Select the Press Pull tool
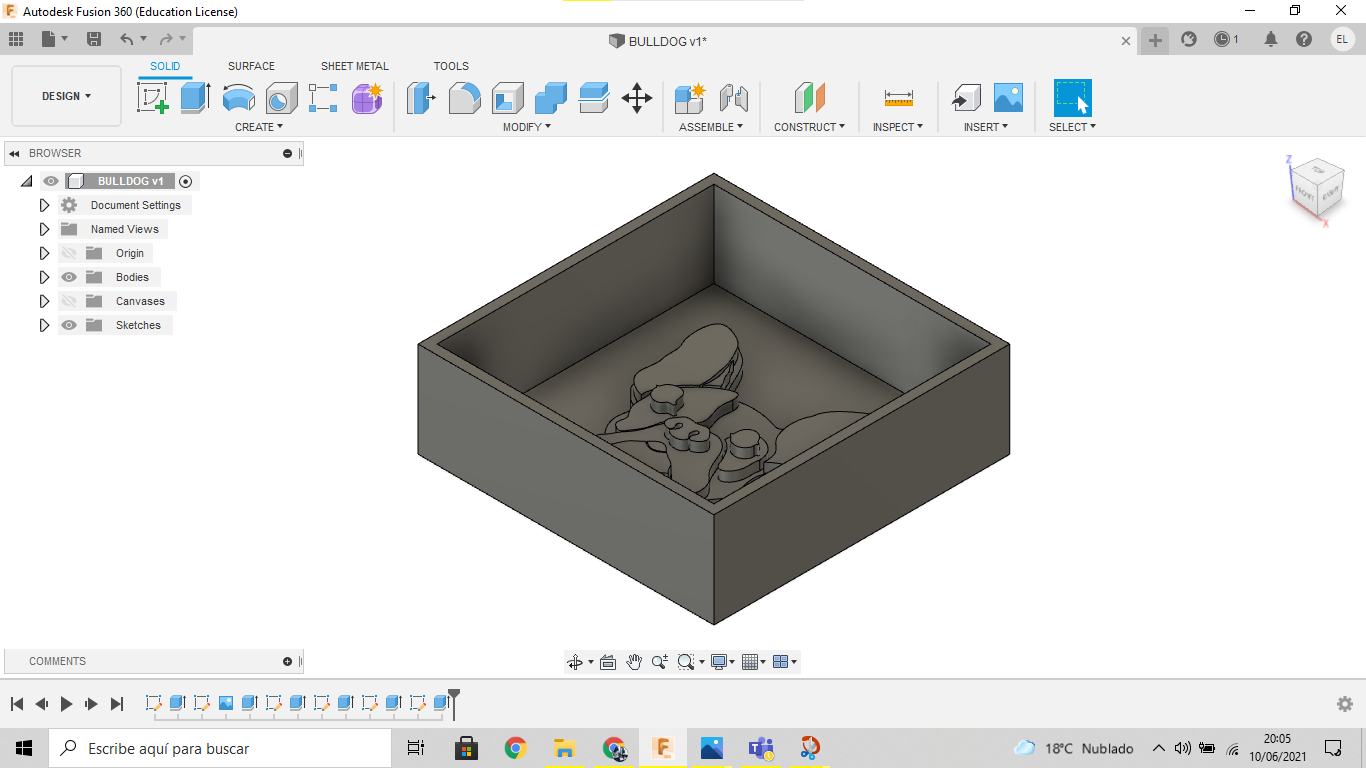This screenshot has height=768, width=1366. pos(421,98)
